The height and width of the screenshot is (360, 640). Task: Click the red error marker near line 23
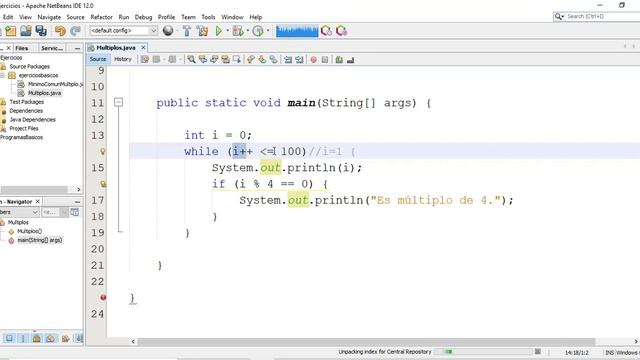click(103, 298)
